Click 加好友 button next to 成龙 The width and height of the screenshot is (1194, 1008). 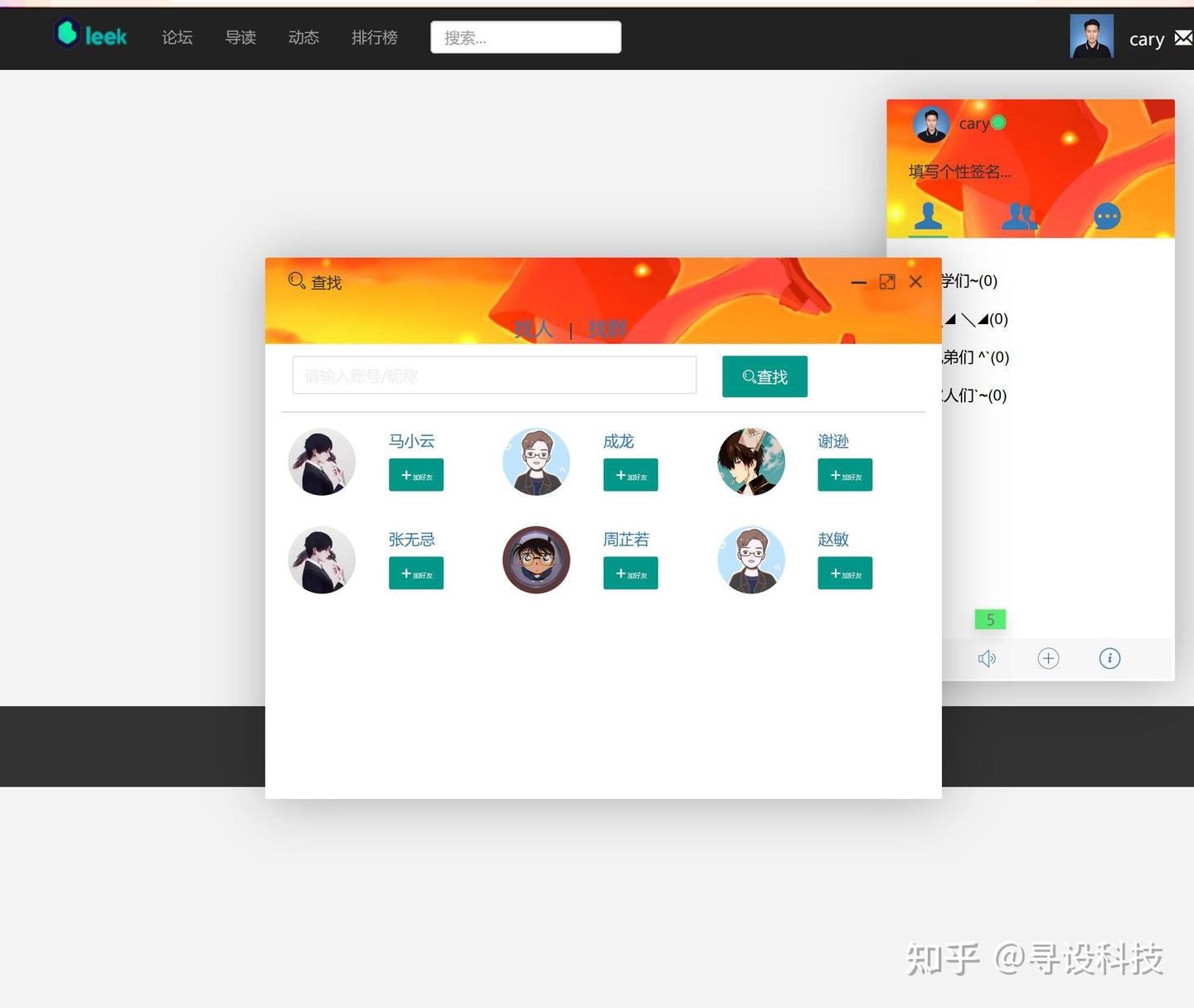[x=630, y=475]
